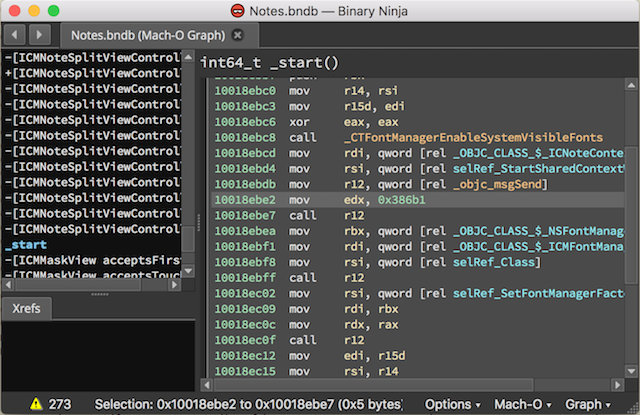Select address 10018ec15 mov rsi, r14 line
640x415 pixels.
tap(417, 371)
